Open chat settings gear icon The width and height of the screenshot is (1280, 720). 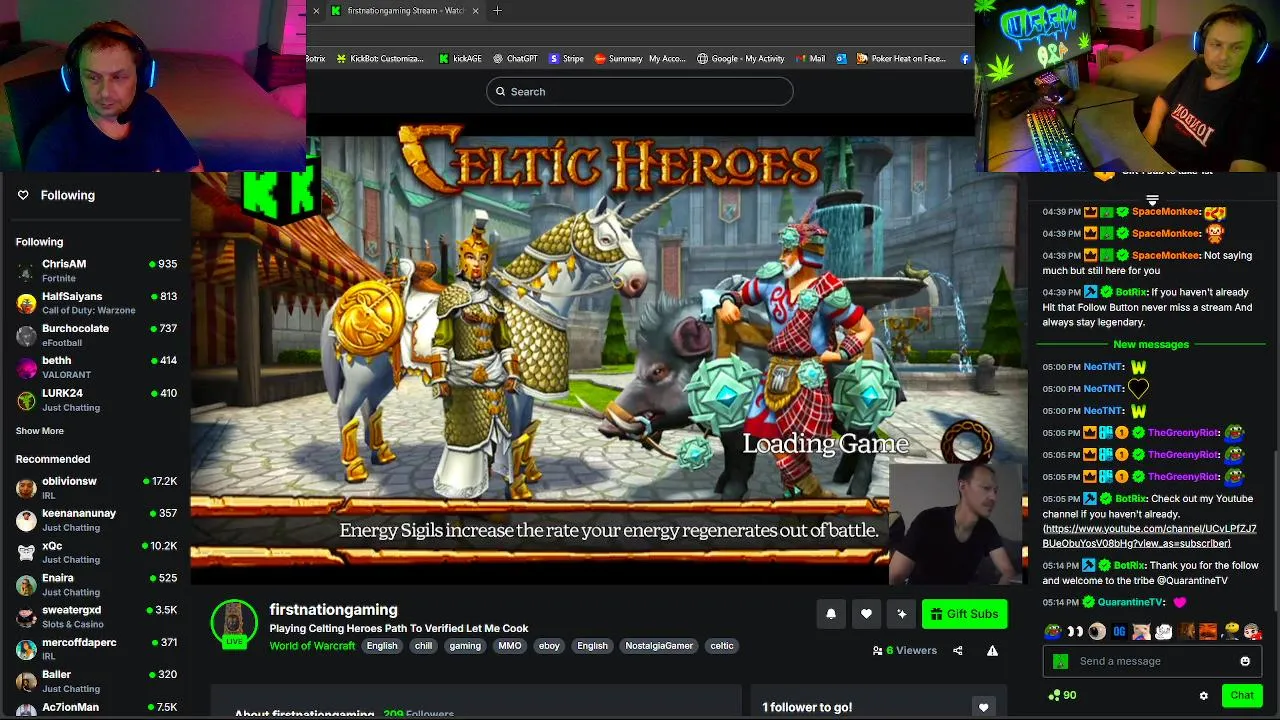[x=1203, y=695]
